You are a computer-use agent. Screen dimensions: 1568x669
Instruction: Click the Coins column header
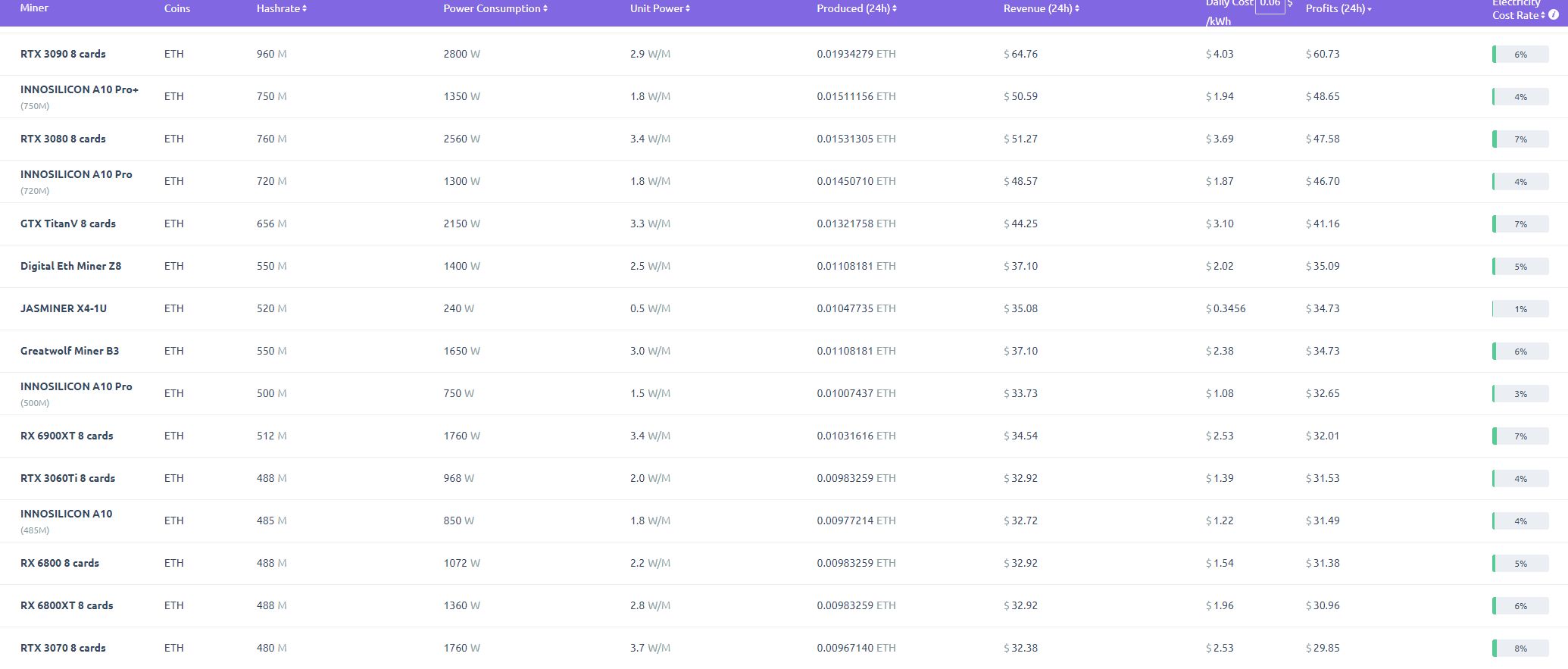[177, 8]
